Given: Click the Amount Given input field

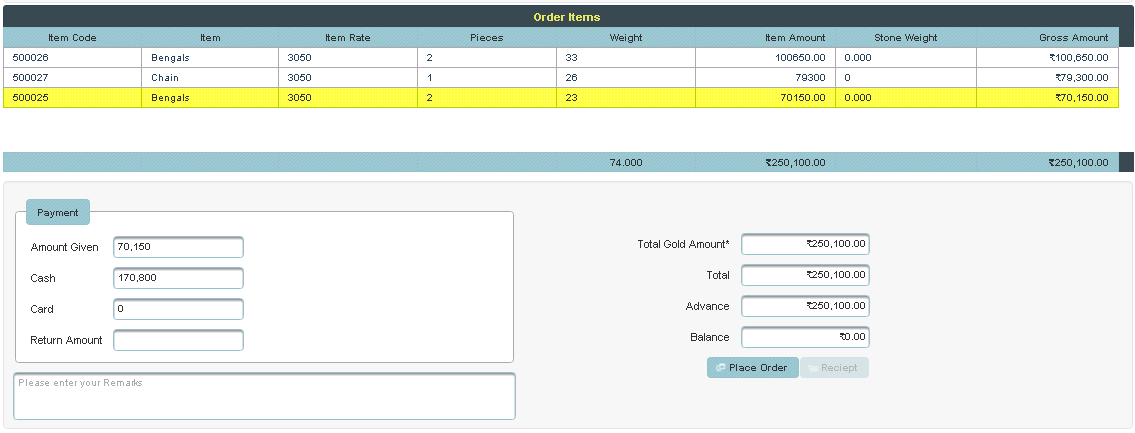Looking at the screenshot, I should (x=178, y=247).
